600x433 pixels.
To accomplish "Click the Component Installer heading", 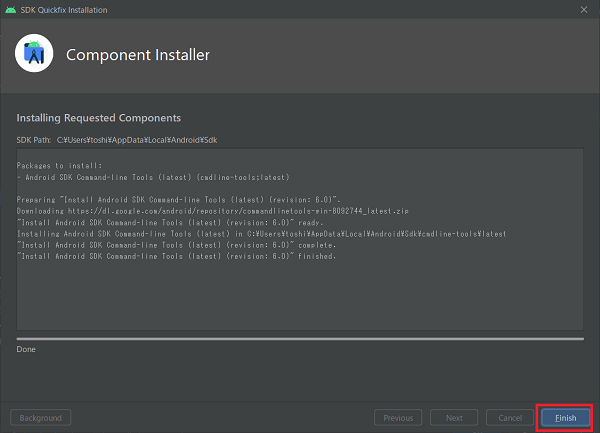I will [138, 54].
